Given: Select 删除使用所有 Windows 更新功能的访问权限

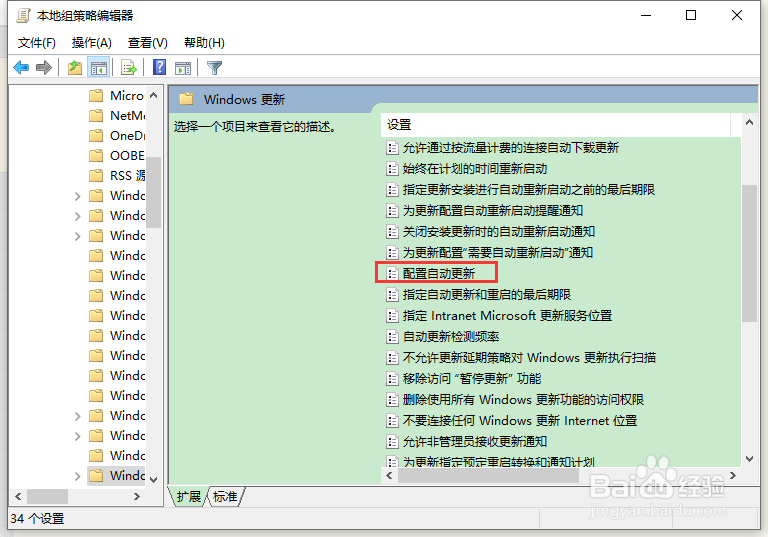Looking at the screenshot, I should 523,399.
